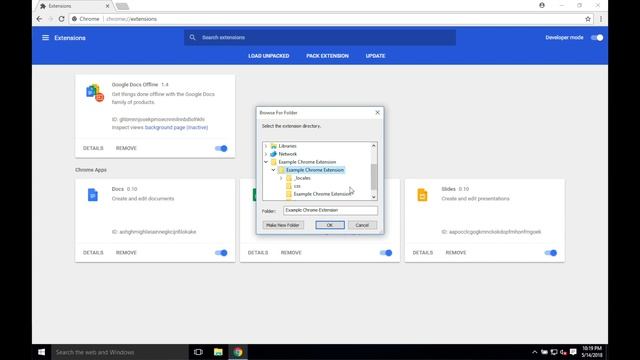Open Task View from the taskbar
640x360 pixels.
198,352
